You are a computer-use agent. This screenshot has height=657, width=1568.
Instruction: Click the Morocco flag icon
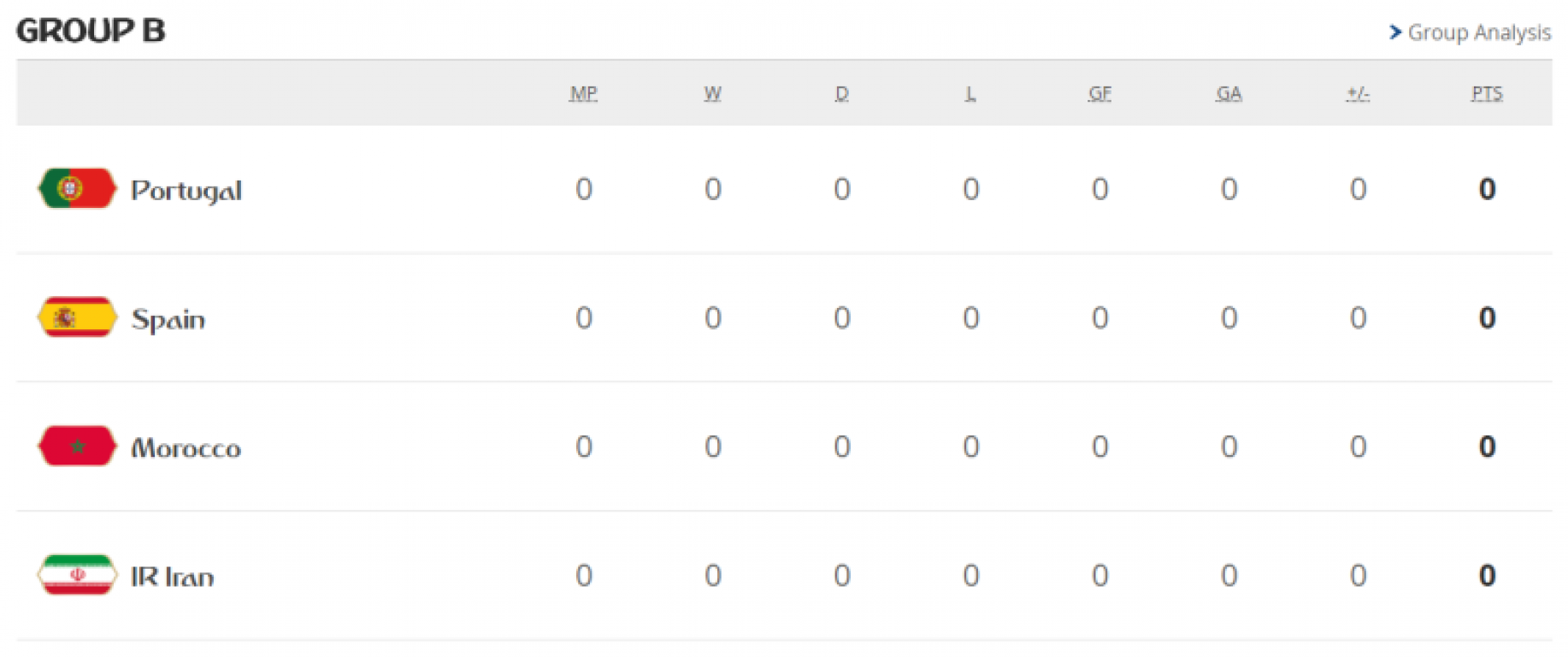77,446
